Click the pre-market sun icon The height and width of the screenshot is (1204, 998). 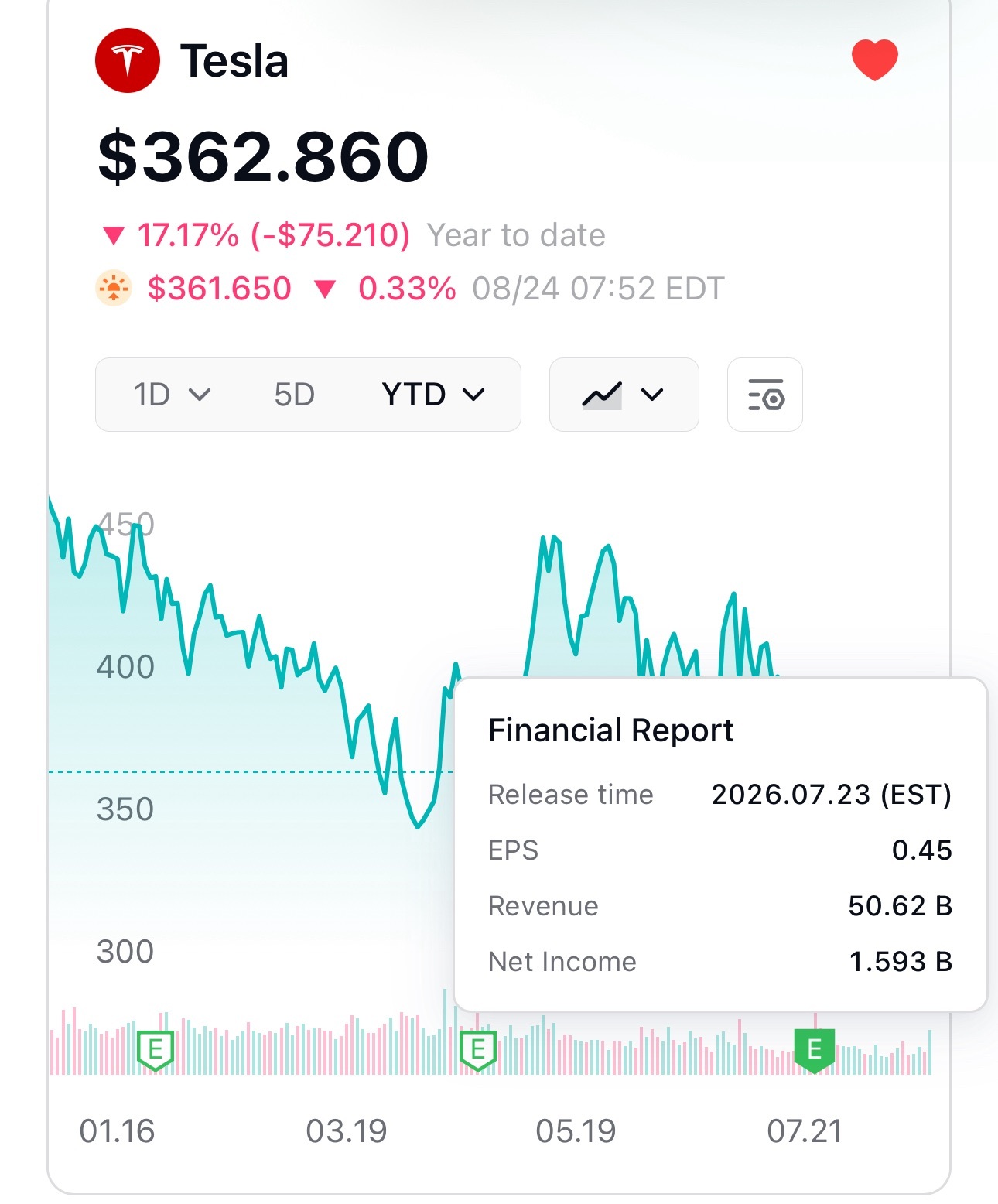coord(114,289)
